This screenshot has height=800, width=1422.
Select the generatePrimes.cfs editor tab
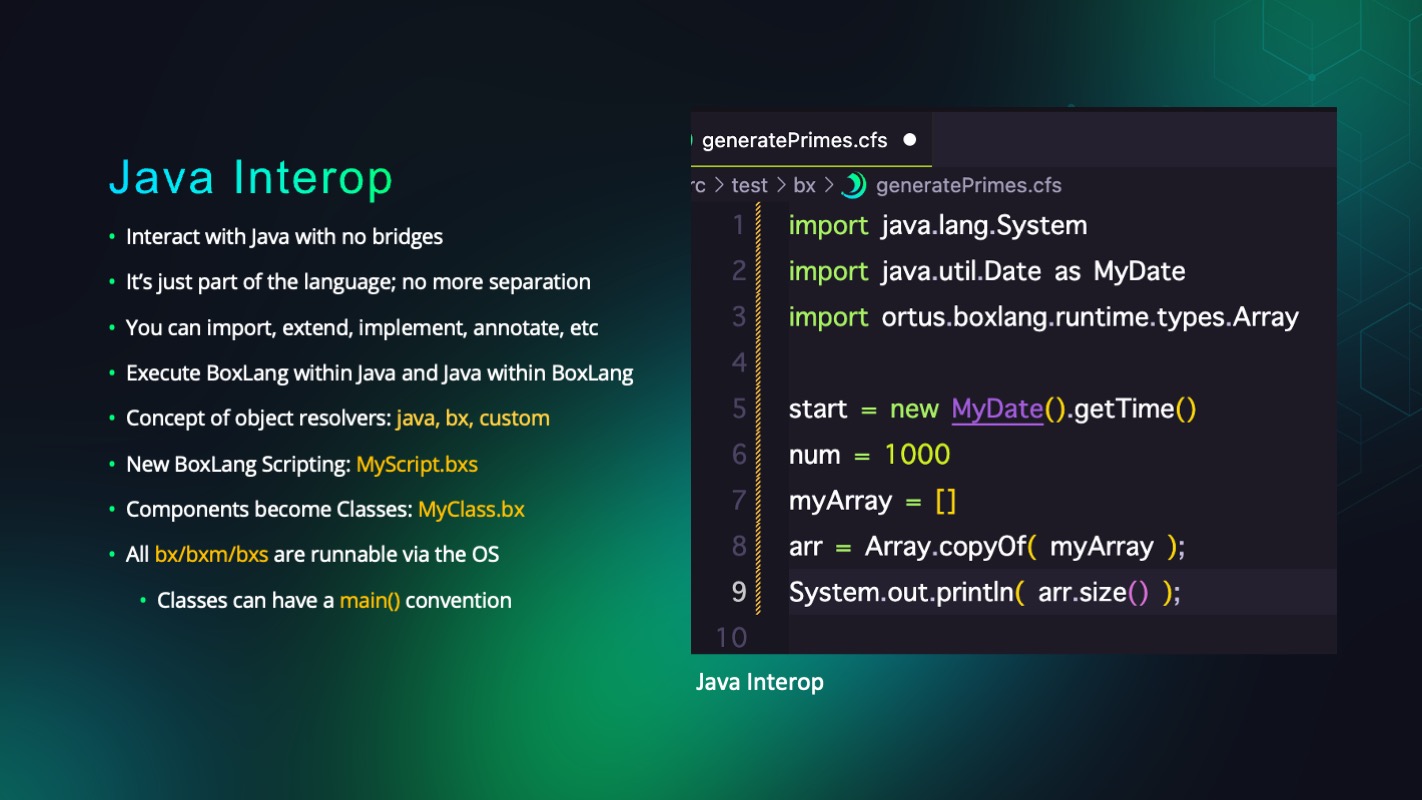810,140
